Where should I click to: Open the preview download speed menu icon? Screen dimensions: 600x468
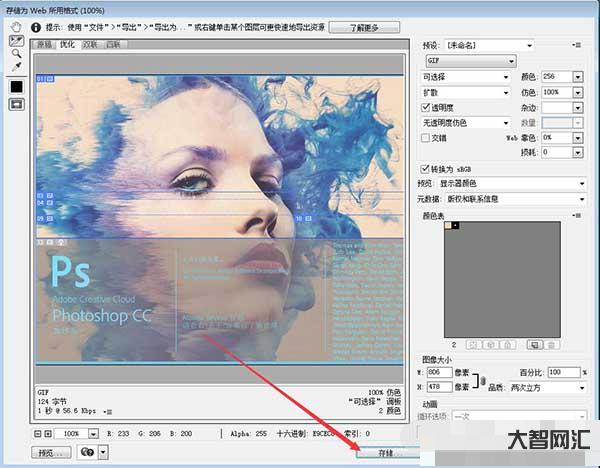[108, 412]
